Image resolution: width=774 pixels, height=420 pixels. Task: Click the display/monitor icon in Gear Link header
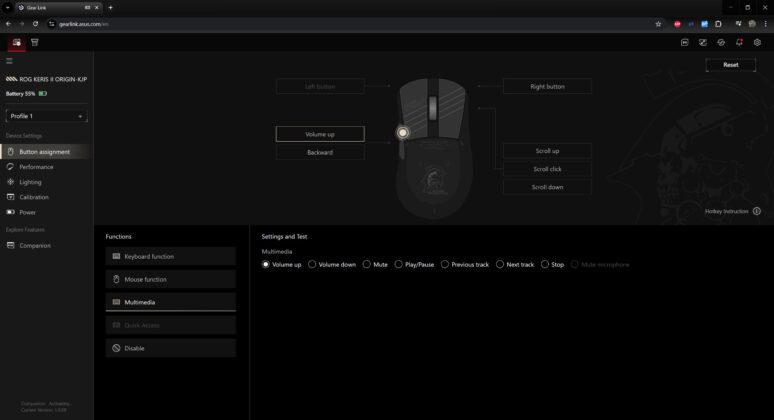click(703, 42)
